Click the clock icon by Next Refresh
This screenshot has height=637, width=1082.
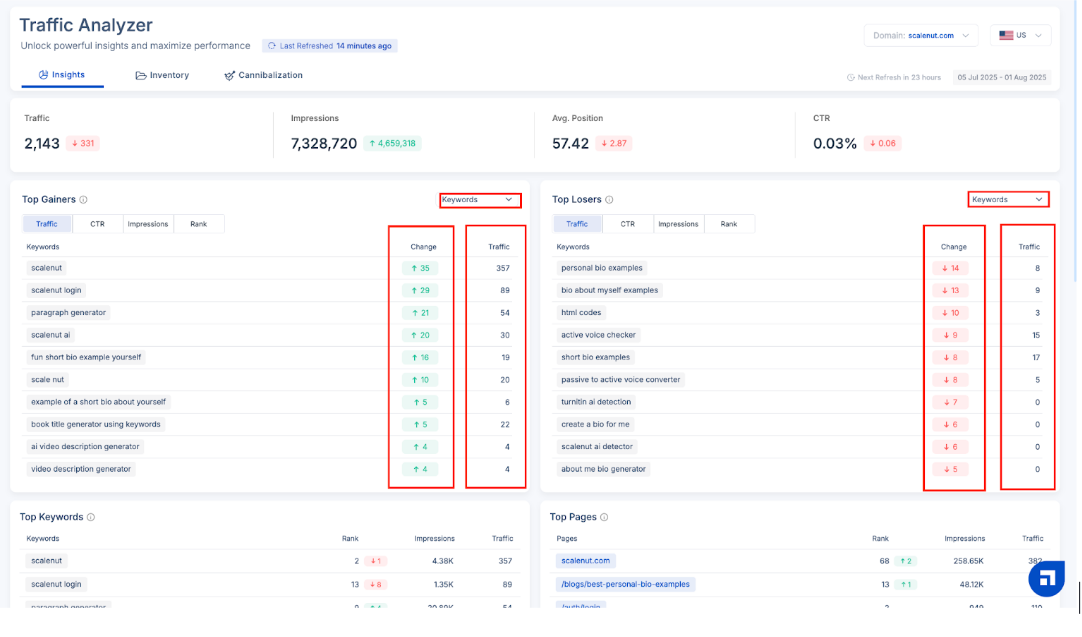[x=850, y=77]
